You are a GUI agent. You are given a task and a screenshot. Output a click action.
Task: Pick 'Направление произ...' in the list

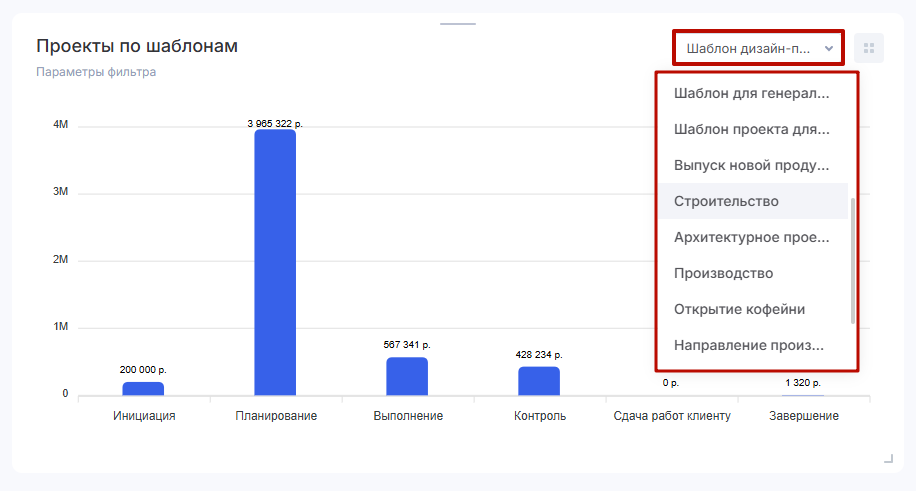click(x=752, y=345)
